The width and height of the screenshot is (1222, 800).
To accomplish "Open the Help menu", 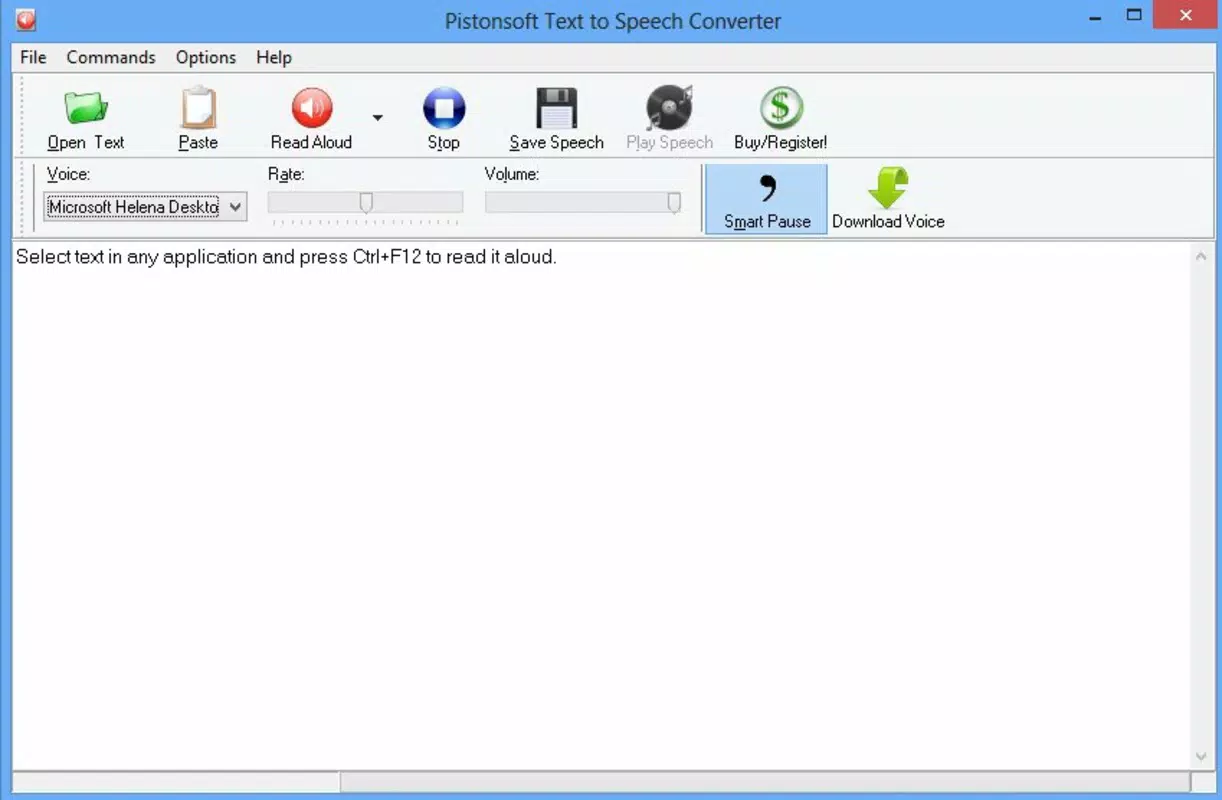I will point(274,57).
